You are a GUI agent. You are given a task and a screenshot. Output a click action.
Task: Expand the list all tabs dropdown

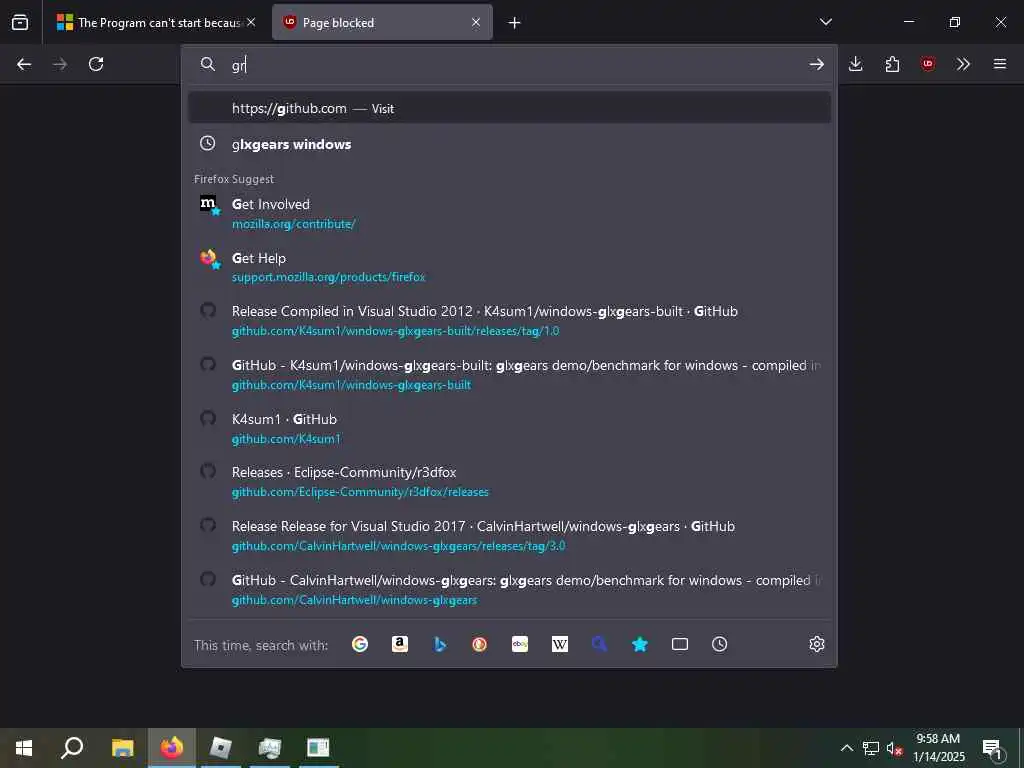(x=825, y=22)
